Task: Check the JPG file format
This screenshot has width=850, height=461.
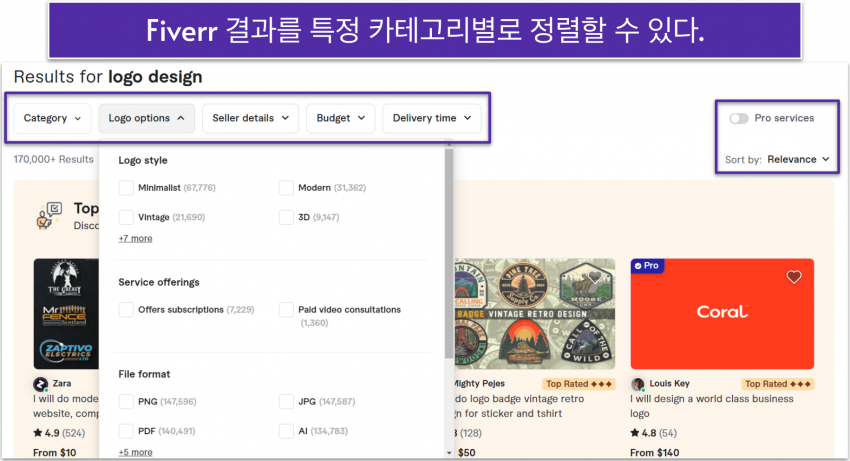Action: 286,401
